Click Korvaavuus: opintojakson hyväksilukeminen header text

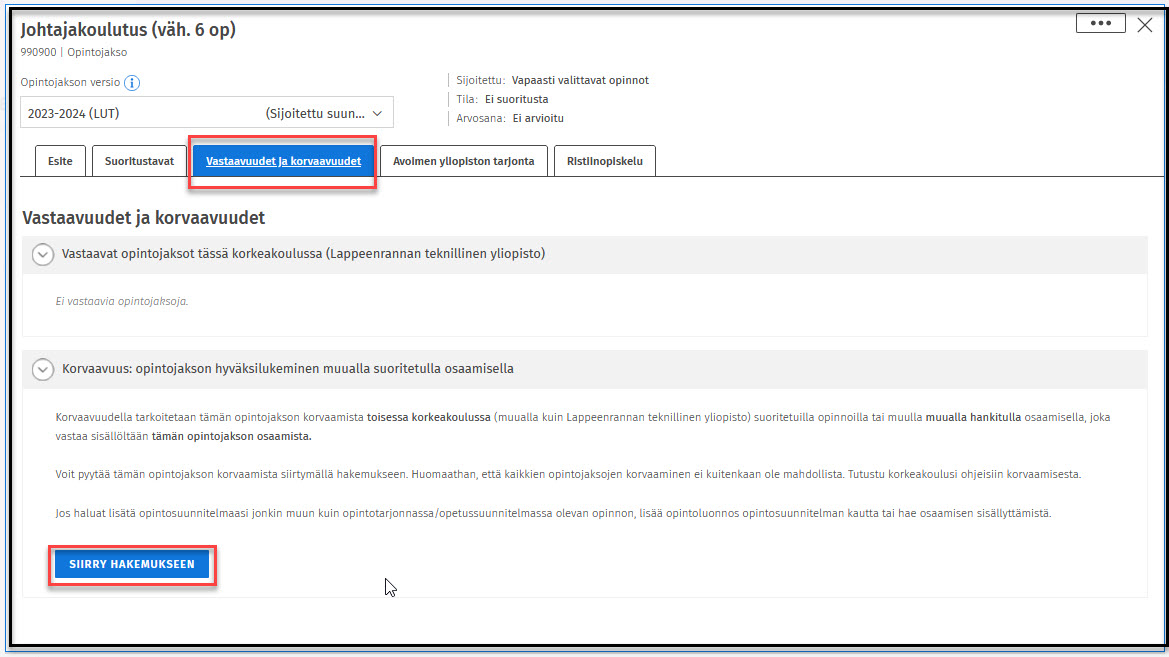[288, 368]
